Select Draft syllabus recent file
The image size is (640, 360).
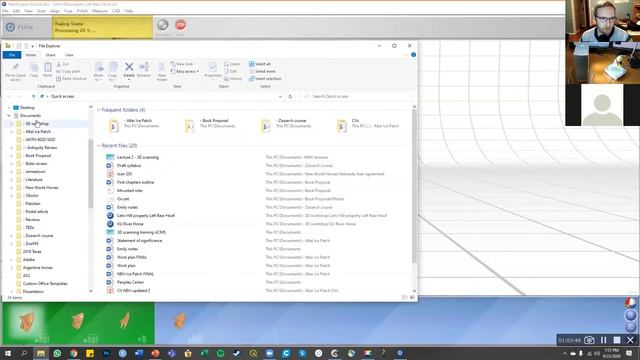tap(129, 166)
